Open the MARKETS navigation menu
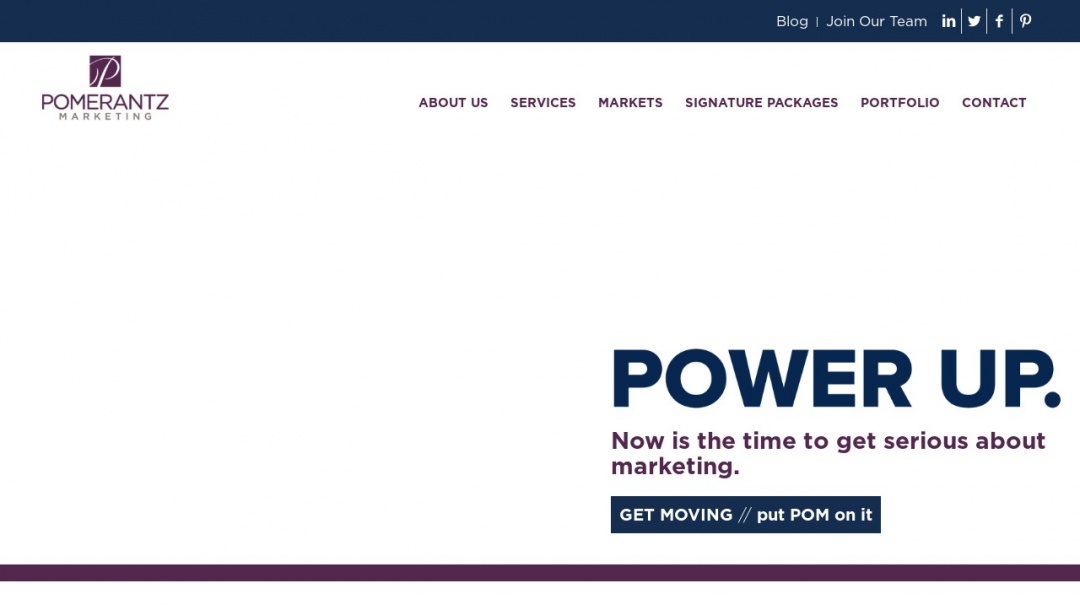1080x608 pixels. [630, 102]
